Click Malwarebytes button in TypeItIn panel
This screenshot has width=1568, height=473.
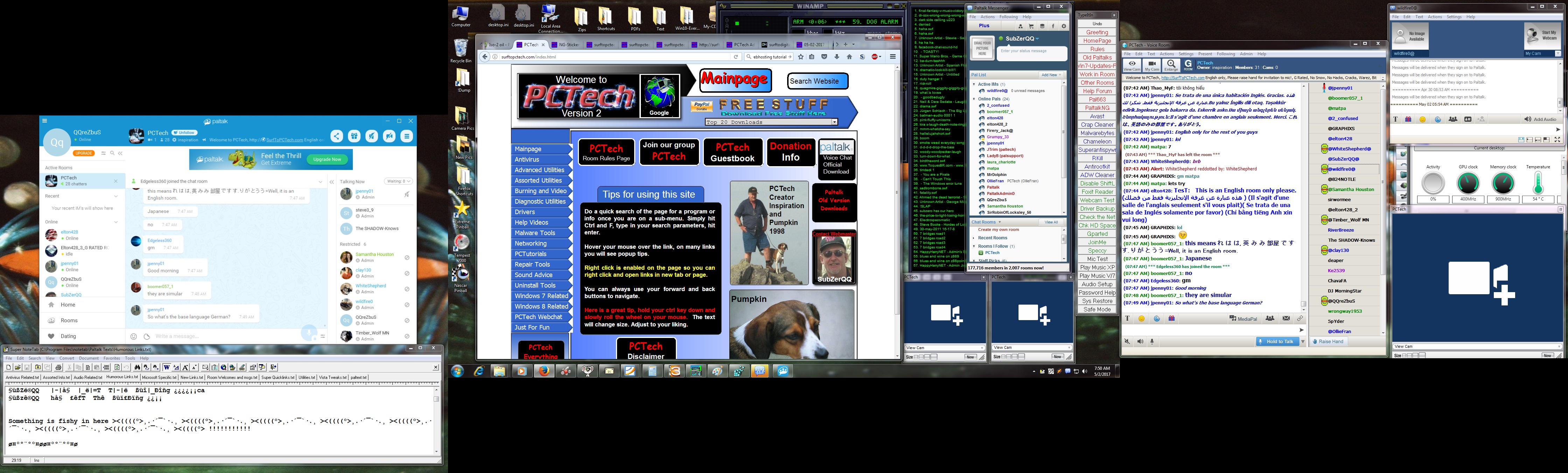(1097, 133)
